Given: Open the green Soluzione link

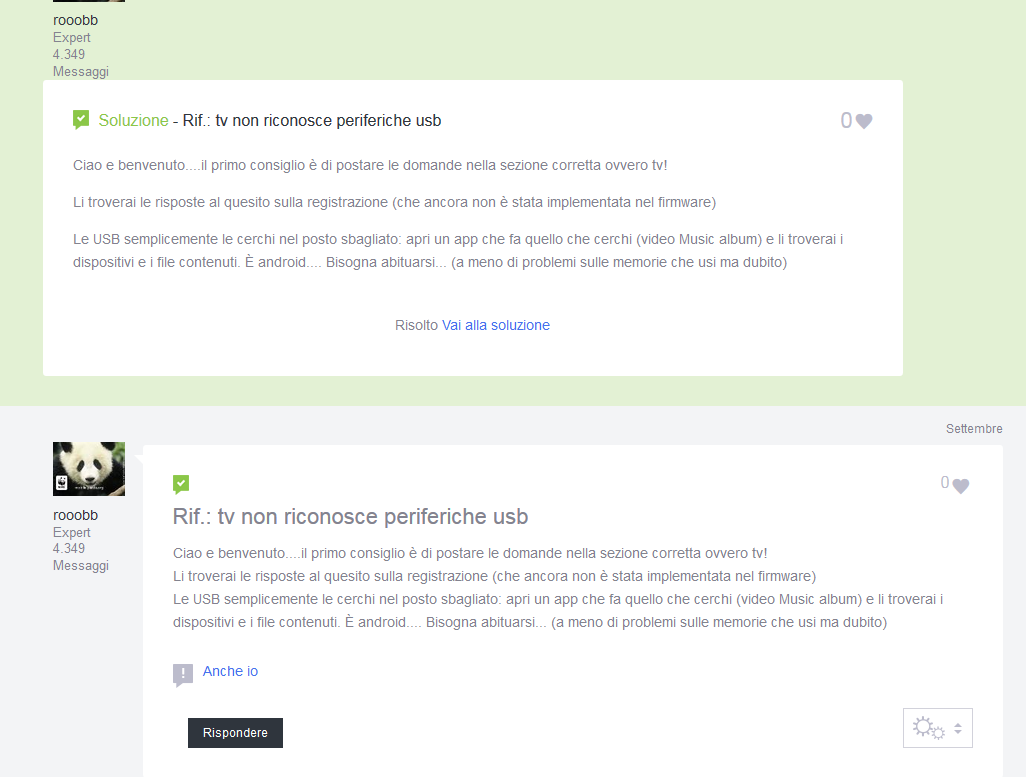Looking at the screenshot, I should pos(133,121).
